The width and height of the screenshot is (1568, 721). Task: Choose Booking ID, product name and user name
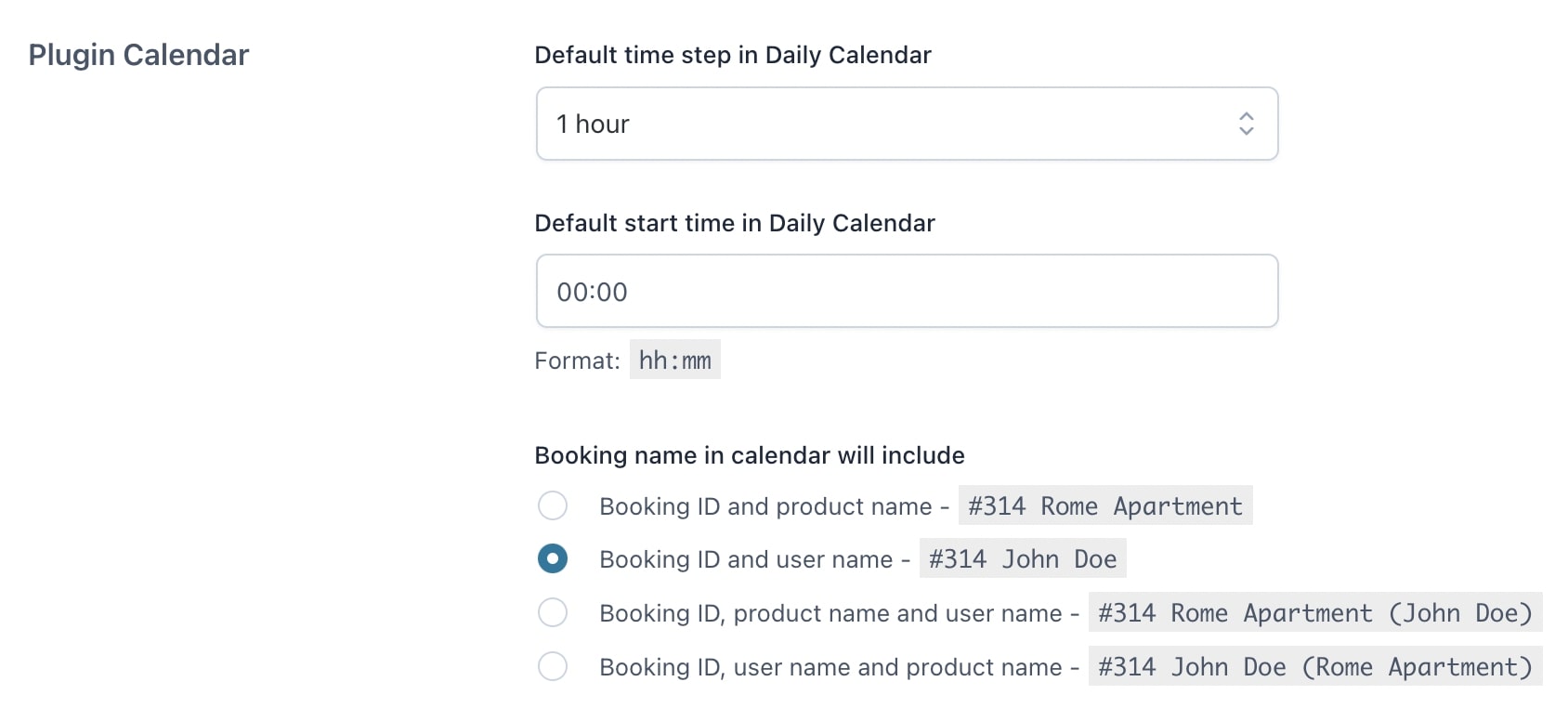553,612
